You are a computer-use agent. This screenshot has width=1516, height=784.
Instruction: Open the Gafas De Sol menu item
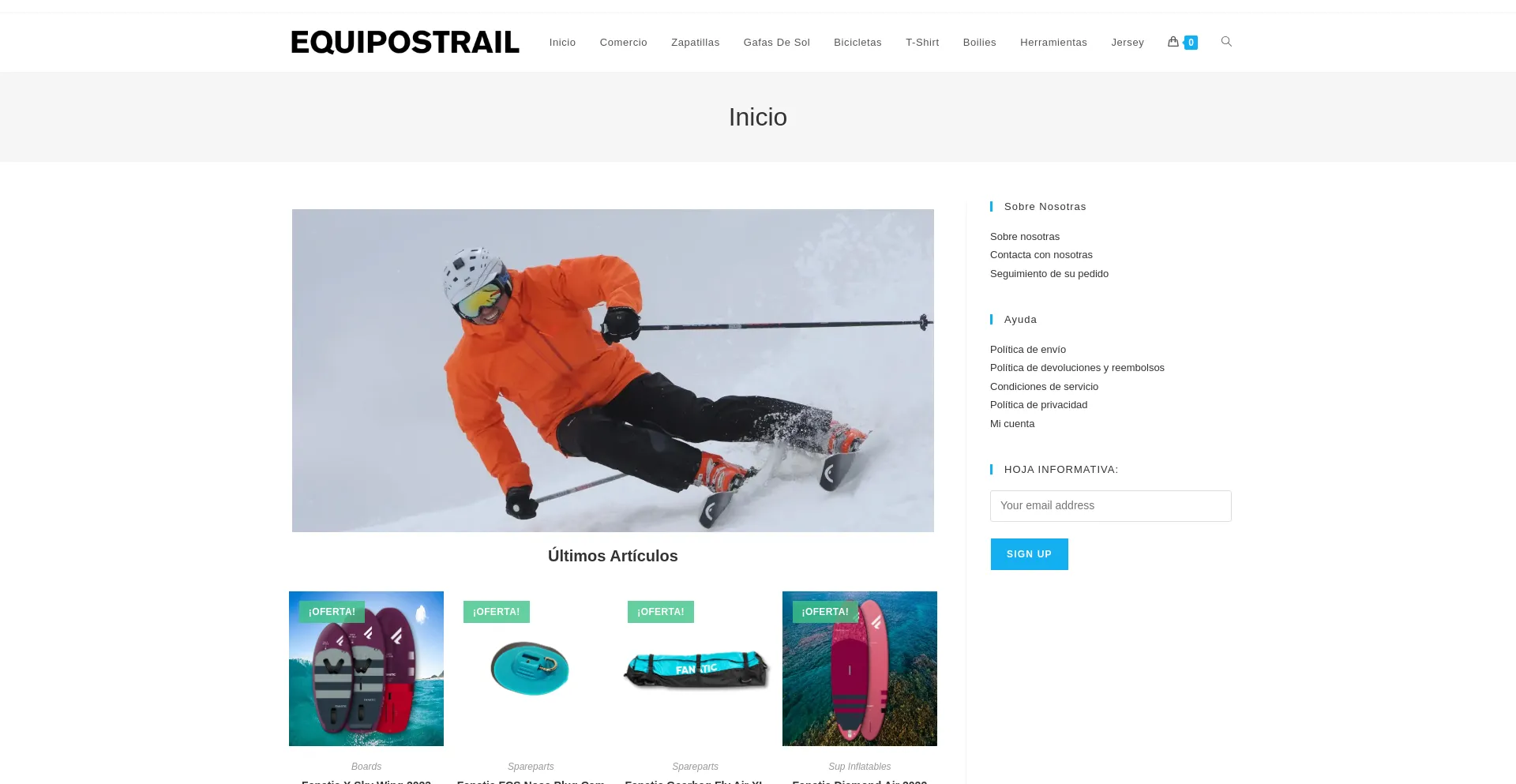click(776, 43)
